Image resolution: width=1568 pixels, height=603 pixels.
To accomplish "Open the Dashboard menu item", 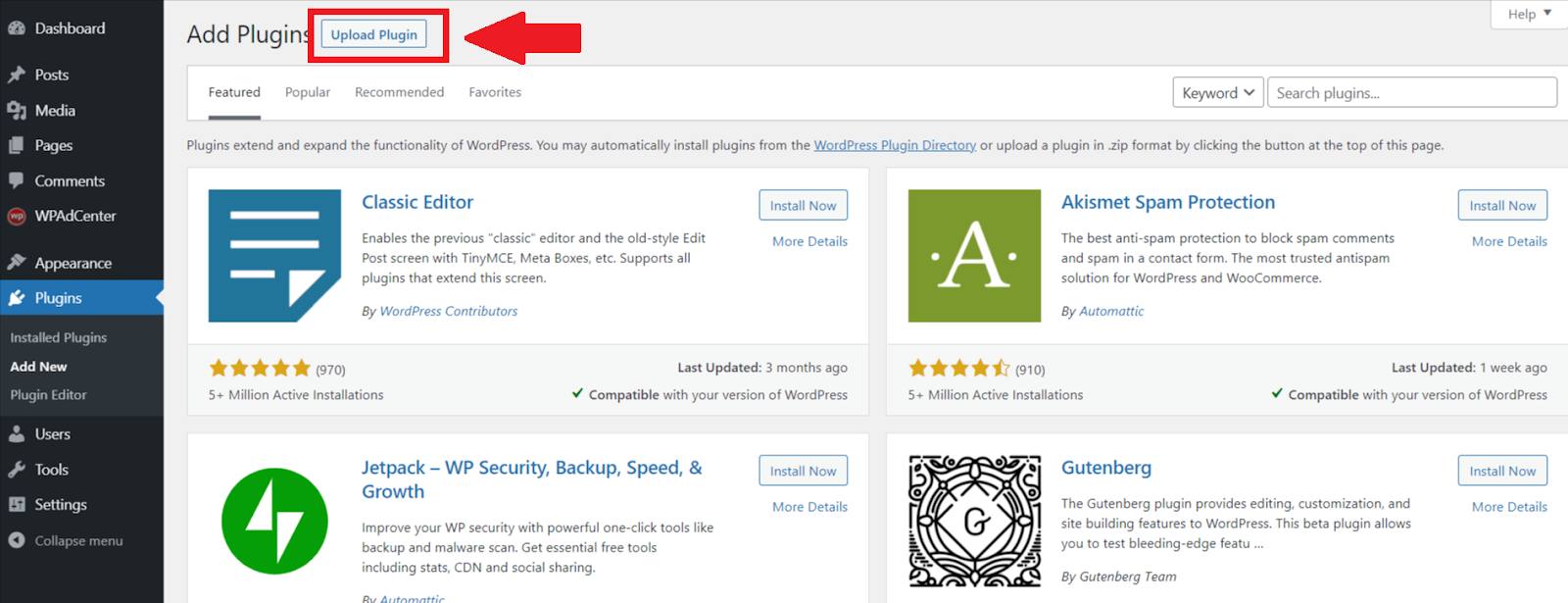I will point(70,28).
